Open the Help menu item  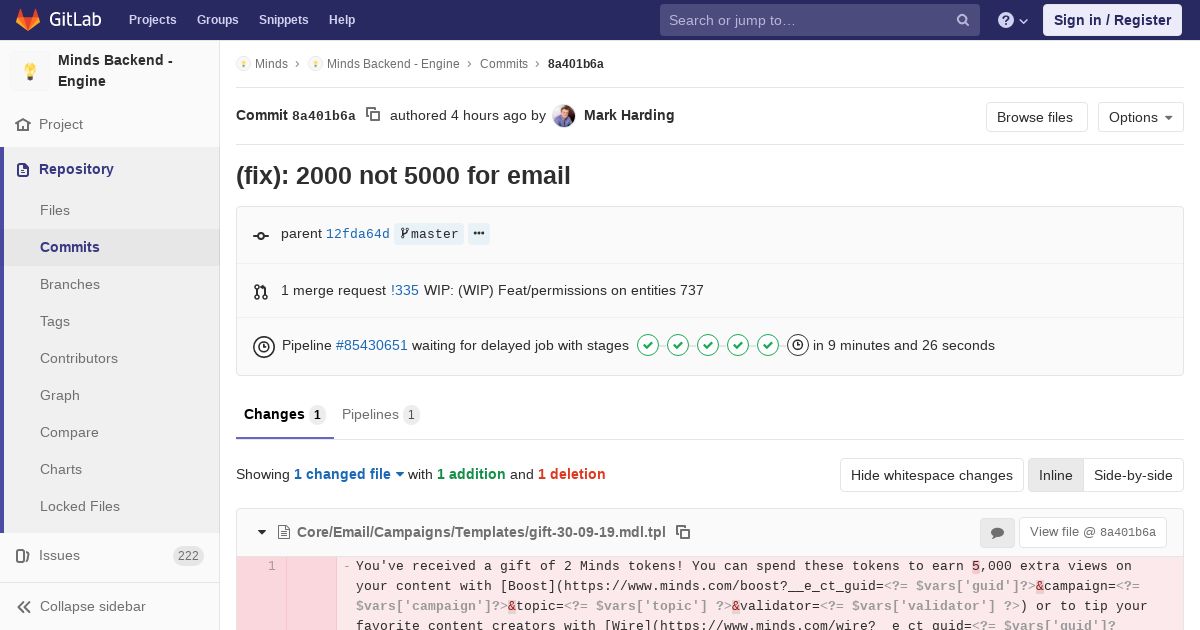point(342,20)
